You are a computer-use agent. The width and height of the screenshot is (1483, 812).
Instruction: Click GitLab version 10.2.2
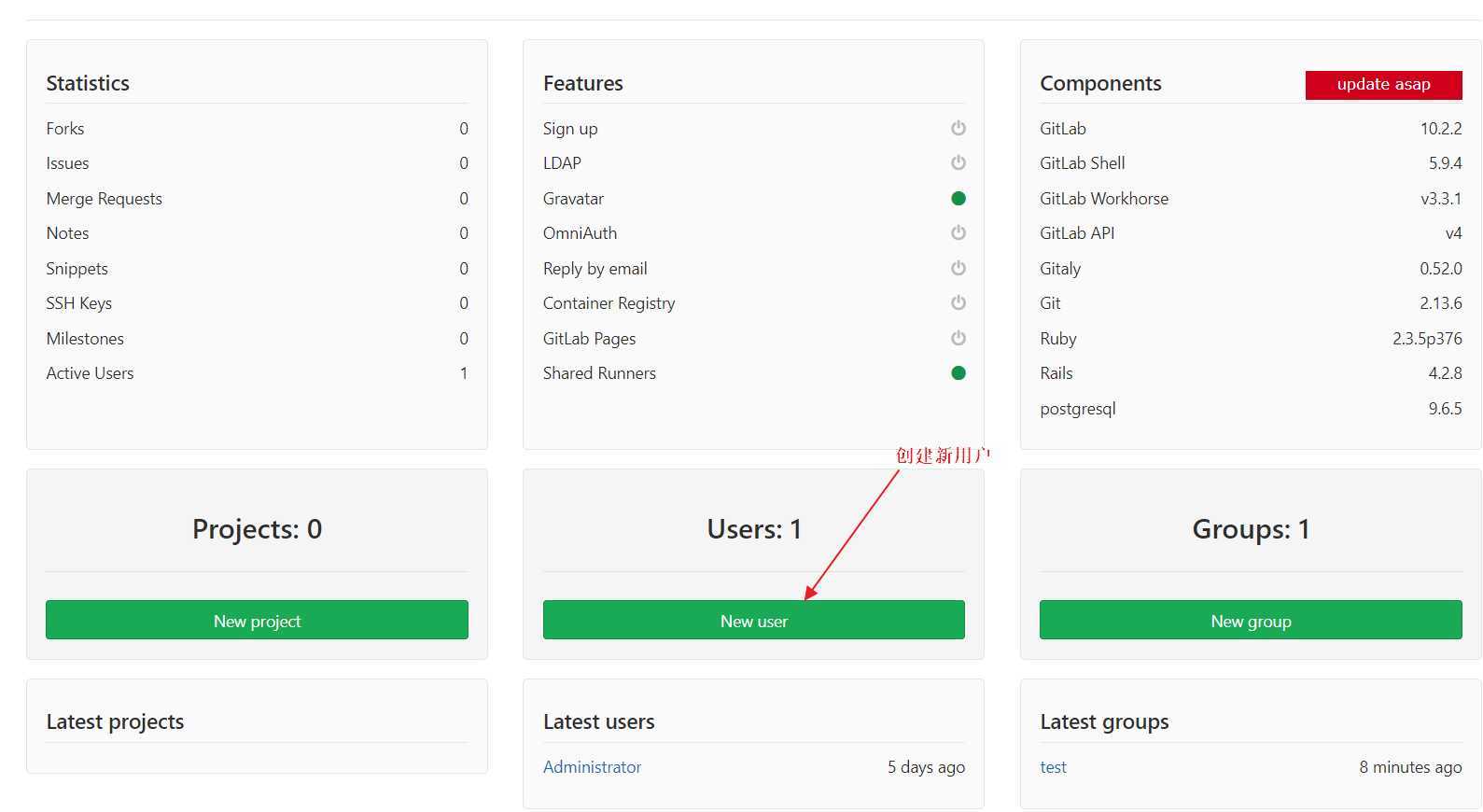click(x=1441, y=128)
